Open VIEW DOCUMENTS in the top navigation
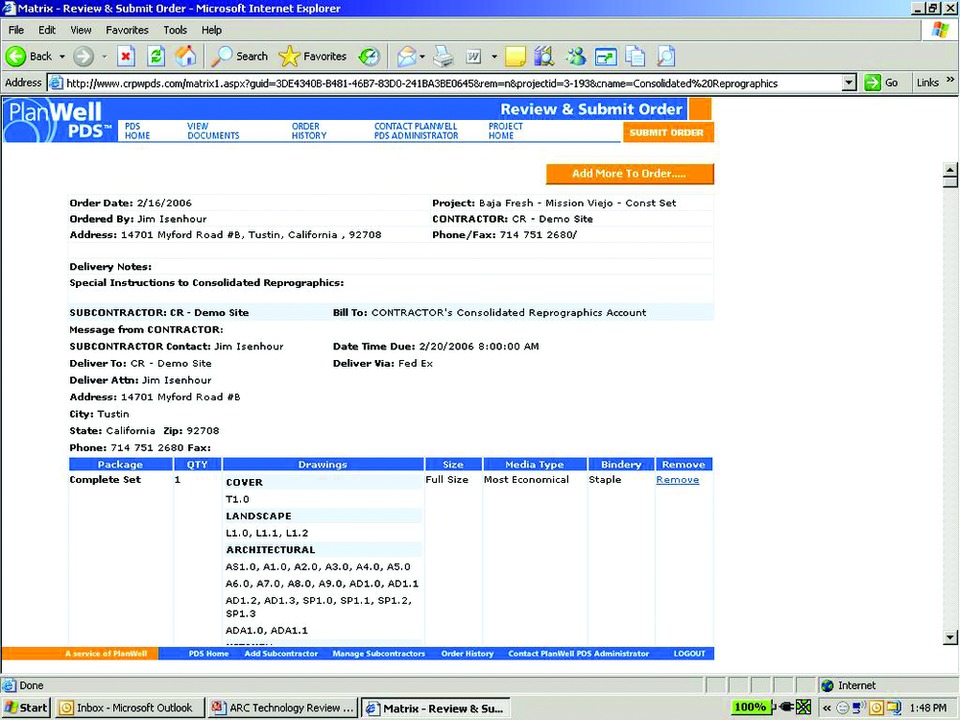960x720 pixels. [213, 131]
